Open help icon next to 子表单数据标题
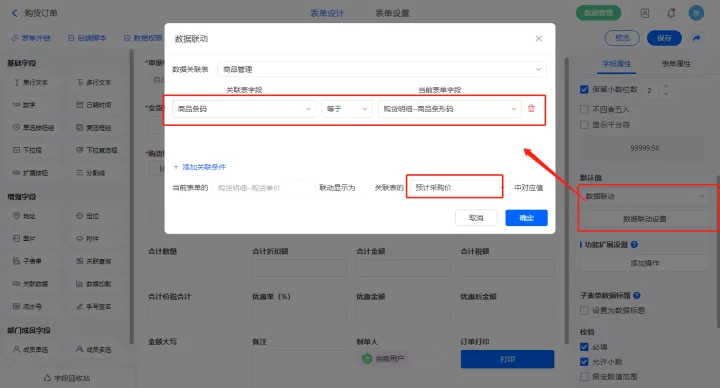The image size is (720, 388). [637, 296]
